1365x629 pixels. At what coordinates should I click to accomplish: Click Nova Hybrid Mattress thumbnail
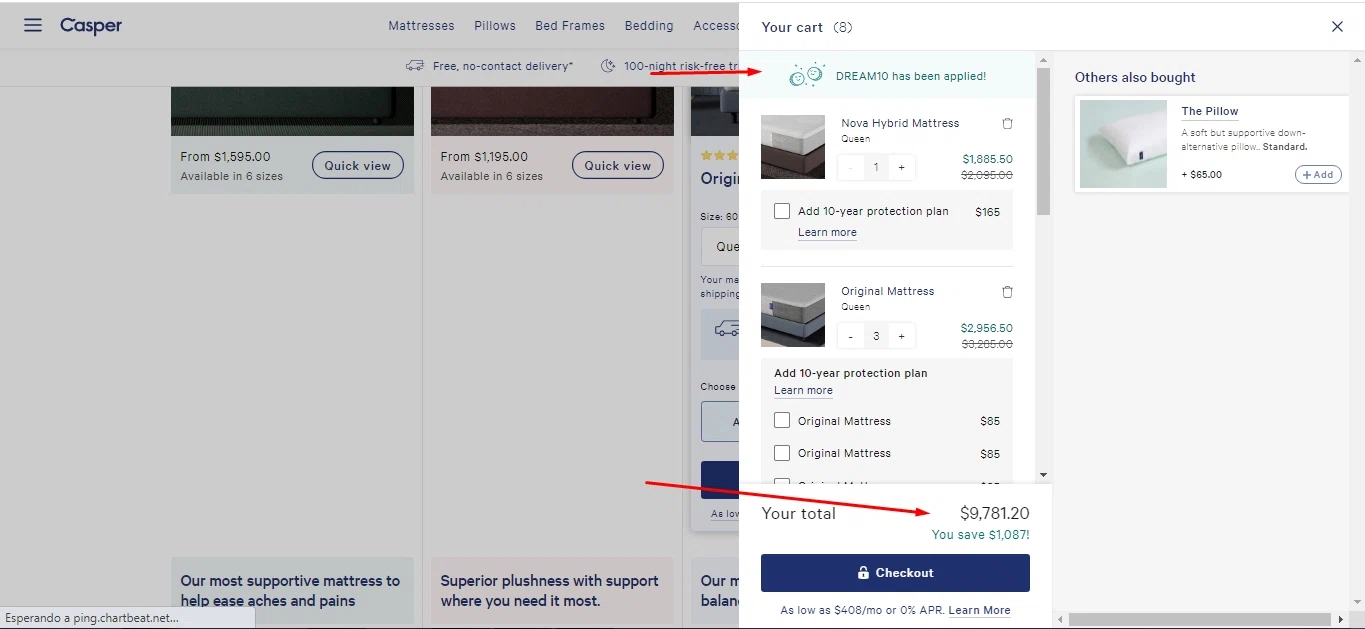tap(793, 147)
